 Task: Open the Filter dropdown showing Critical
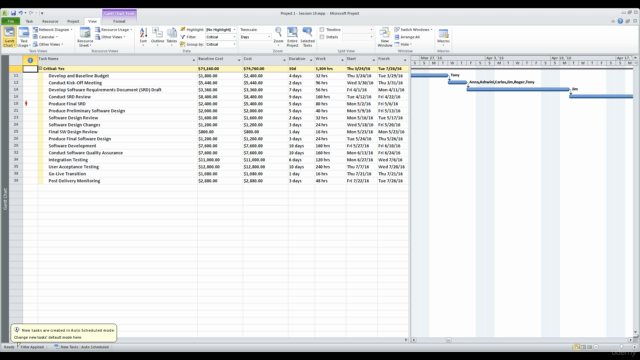coord(234,37)
